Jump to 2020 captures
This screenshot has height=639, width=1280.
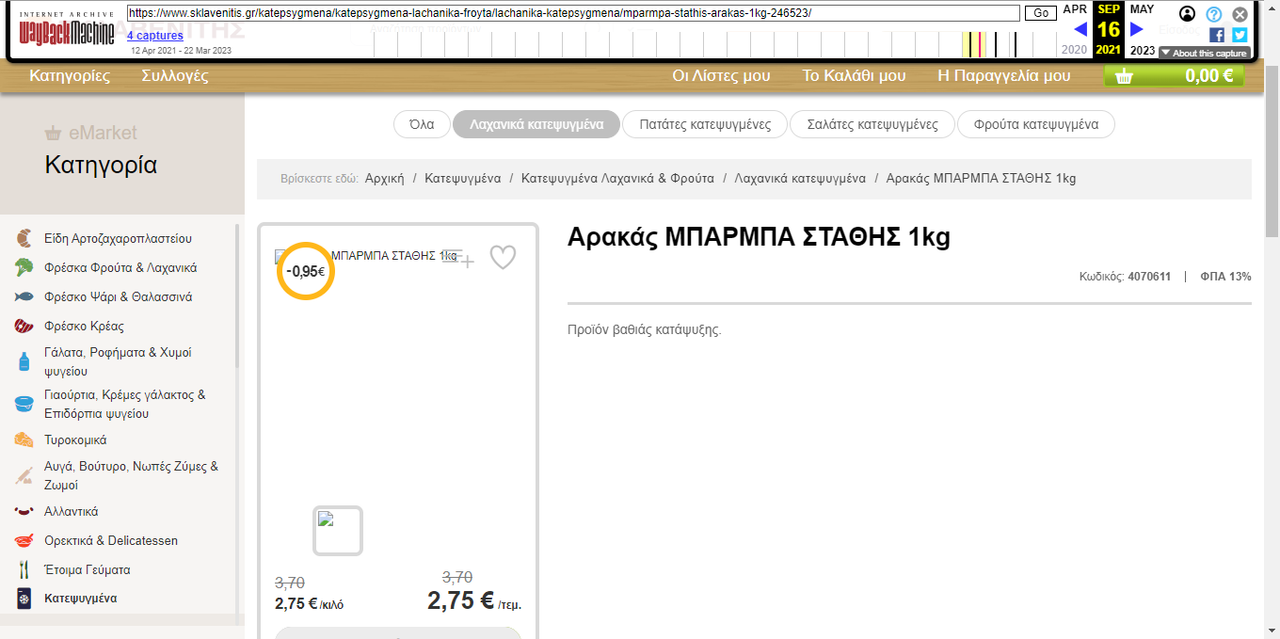pyautogui.click(x=1074, y=50)
